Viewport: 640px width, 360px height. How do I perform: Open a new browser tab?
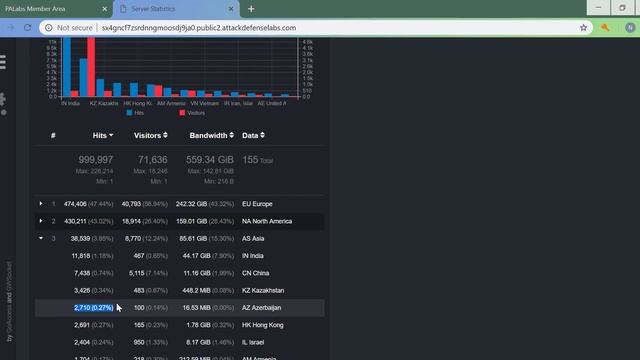pos(251,9)
